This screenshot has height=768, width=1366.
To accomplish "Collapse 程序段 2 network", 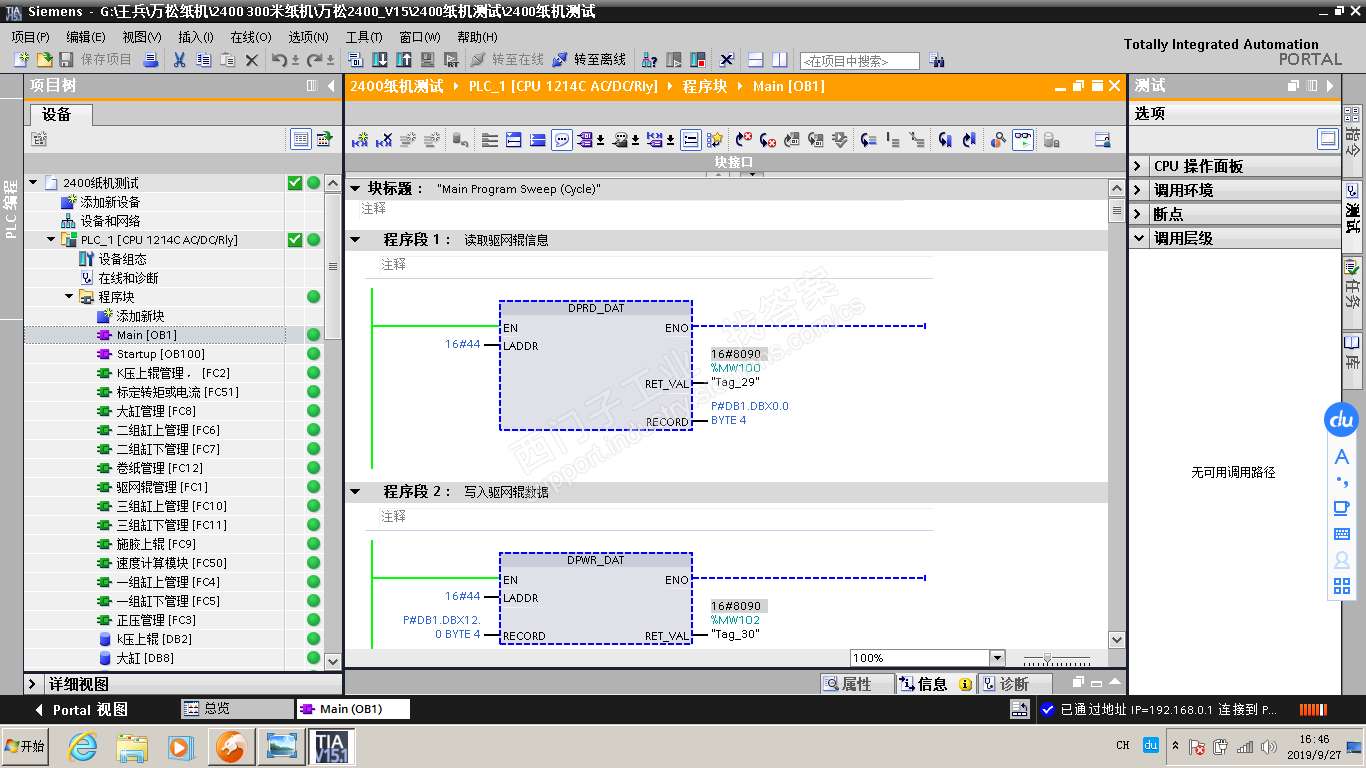I will coord(355,492).
